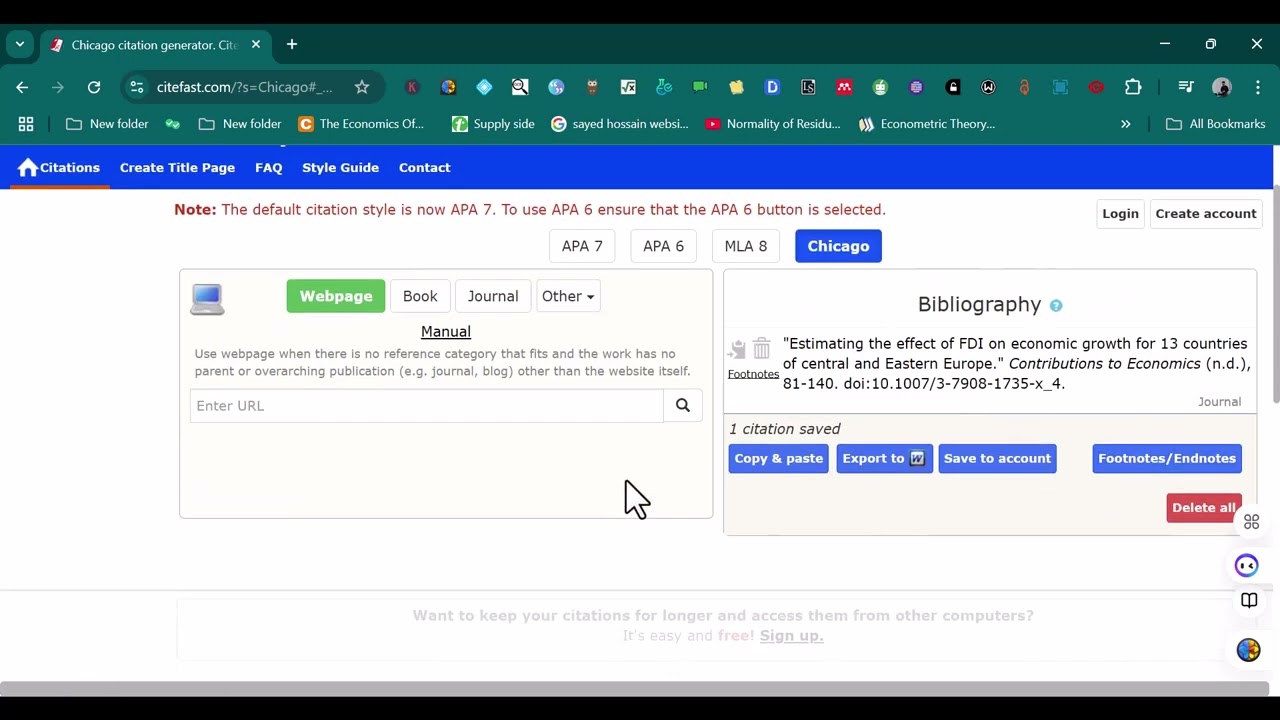The height and width of the screenshot is (720, 1280).
Task: Select the Chicago citation style
Action: click(x=838, y=246)
